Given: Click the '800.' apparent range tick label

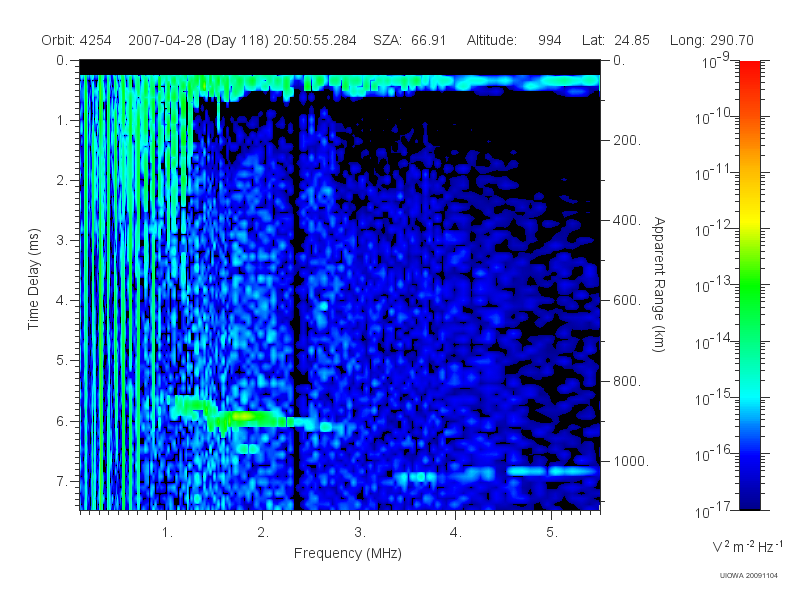Looking at the screenshot, I should (627, 381).
